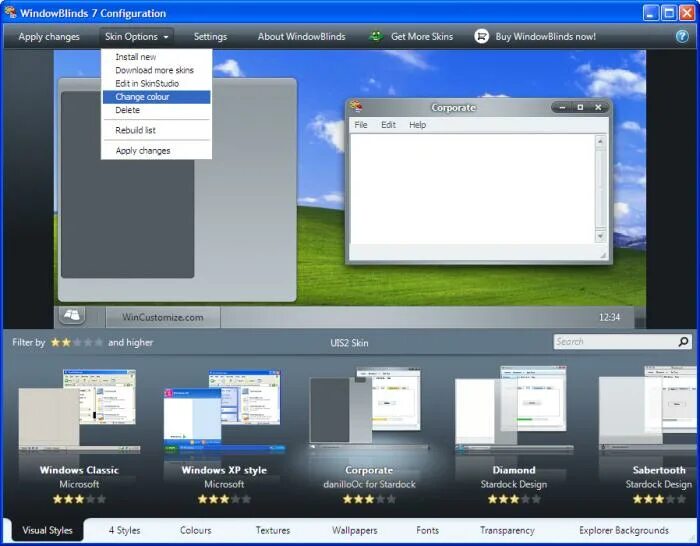Open About WindowBlinds
The width and height of the screenshot is (700, 546).
[x=301, y=37]
